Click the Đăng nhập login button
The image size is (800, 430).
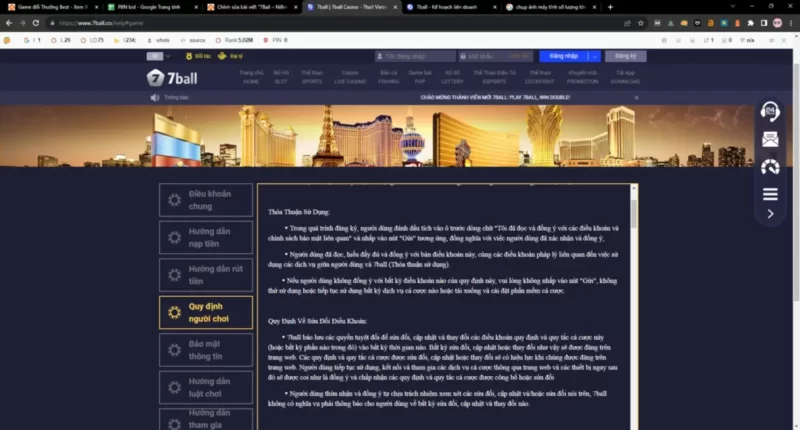click(x=564, y=56)
